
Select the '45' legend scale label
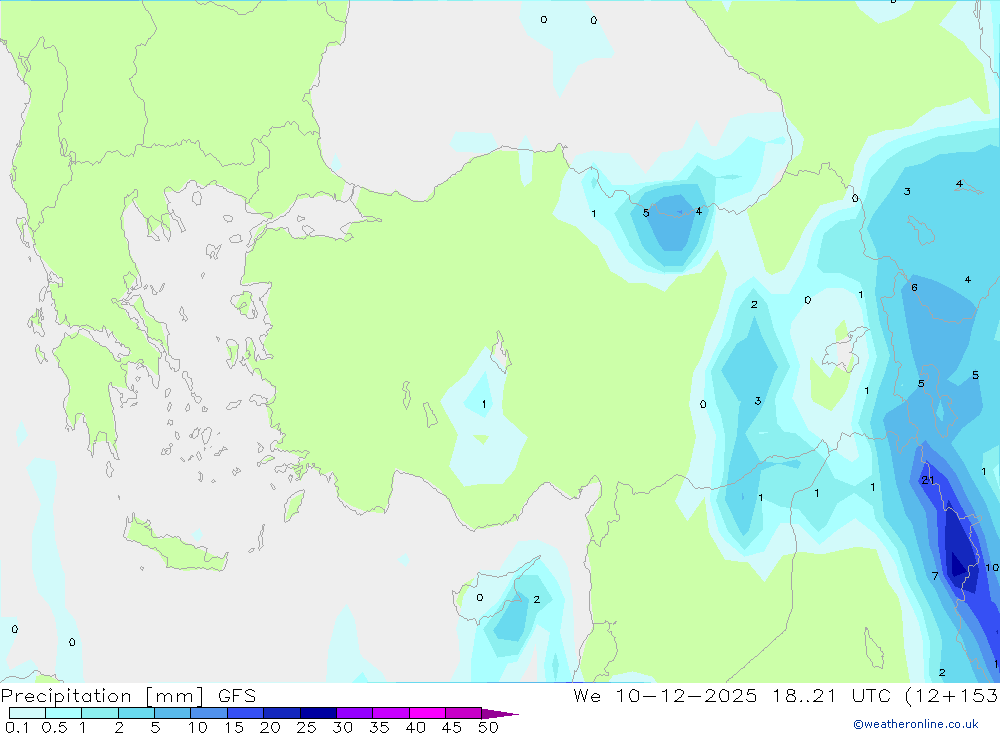(452, 727)
